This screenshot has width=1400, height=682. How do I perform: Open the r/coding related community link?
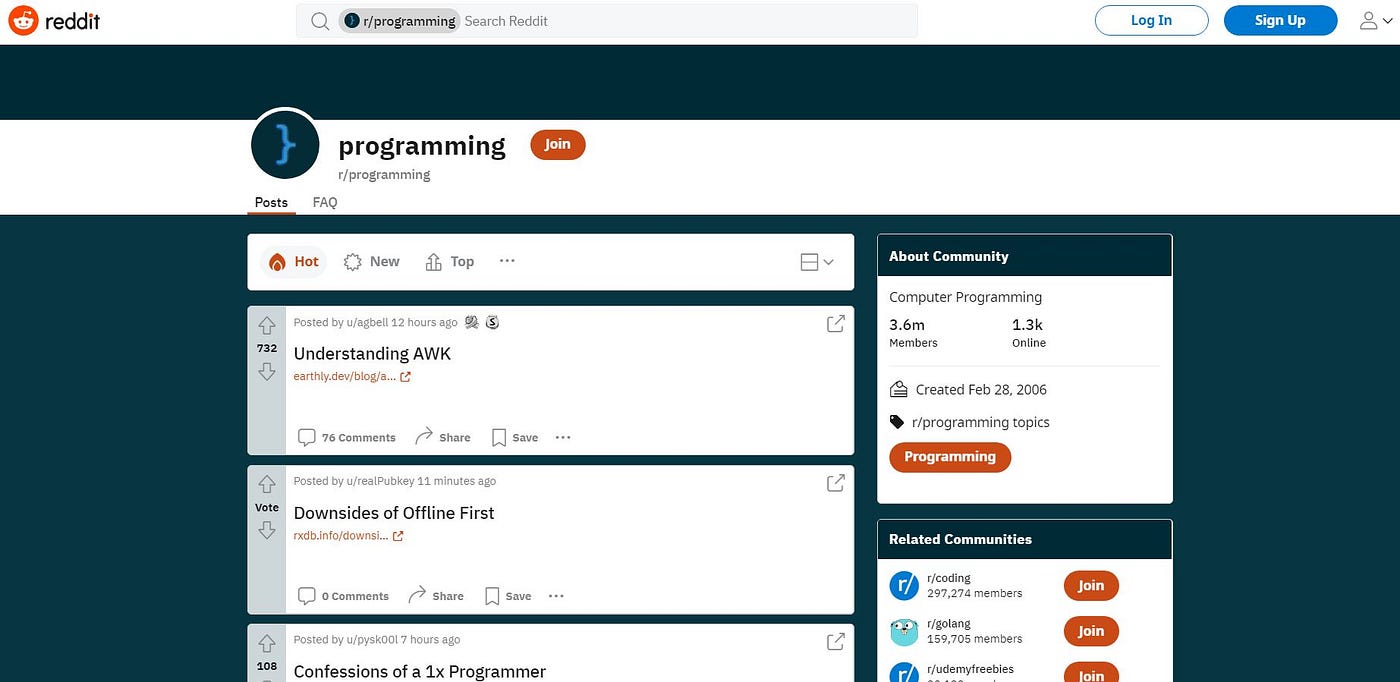[949, 578]
